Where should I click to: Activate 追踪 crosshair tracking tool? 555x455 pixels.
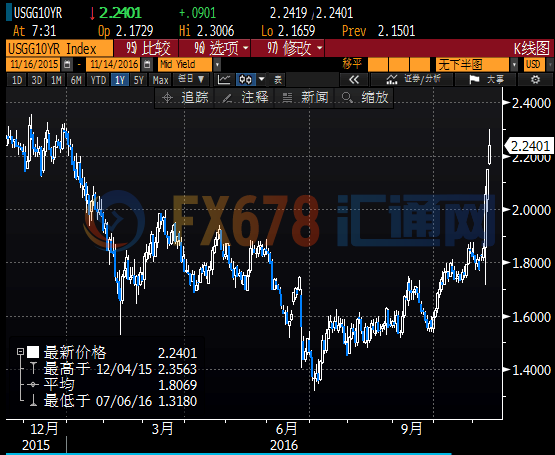pos(185,97)
